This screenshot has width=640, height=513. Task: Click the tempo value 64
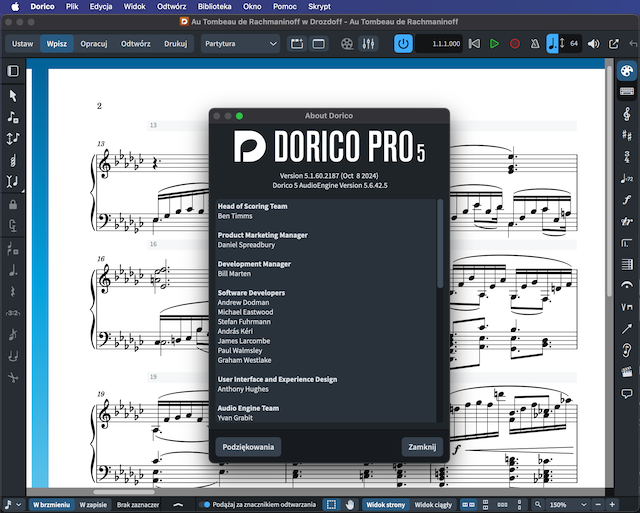tap(574, 44)
